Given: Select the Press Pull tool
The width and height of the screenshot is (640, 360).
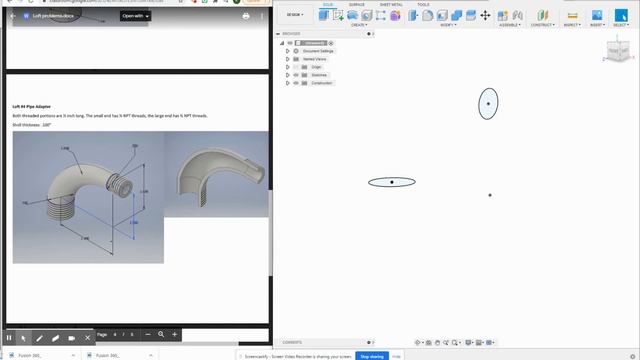Looking at the screenshot, I should pos(413,16).
